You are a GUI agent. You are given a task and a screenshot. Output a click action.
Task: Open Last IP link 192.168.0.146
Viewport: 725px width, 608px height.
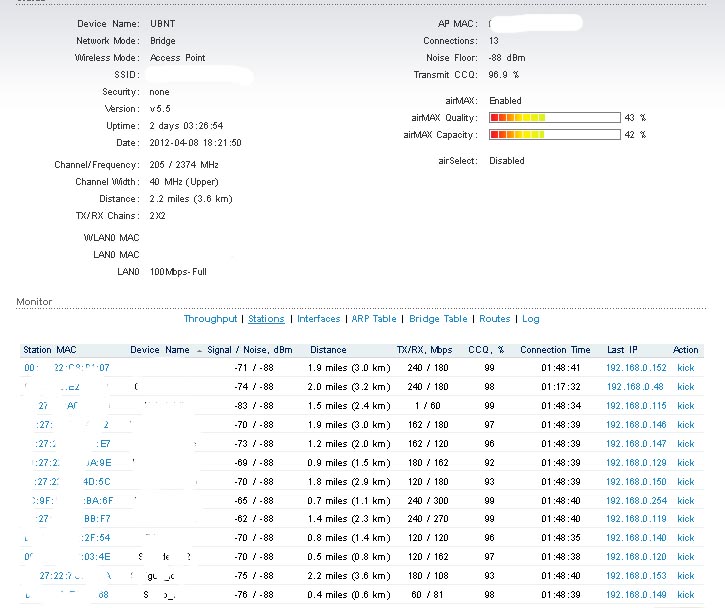[636, 425]
